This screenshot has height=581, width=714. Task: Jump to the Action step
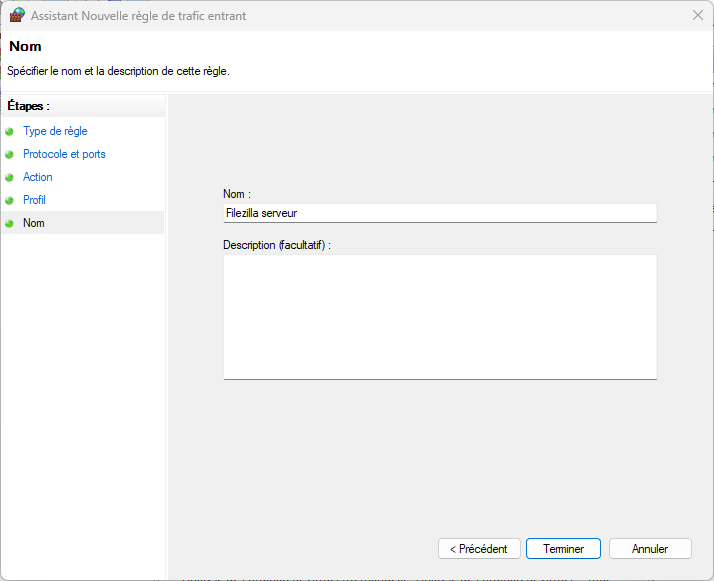pos(38,177)
